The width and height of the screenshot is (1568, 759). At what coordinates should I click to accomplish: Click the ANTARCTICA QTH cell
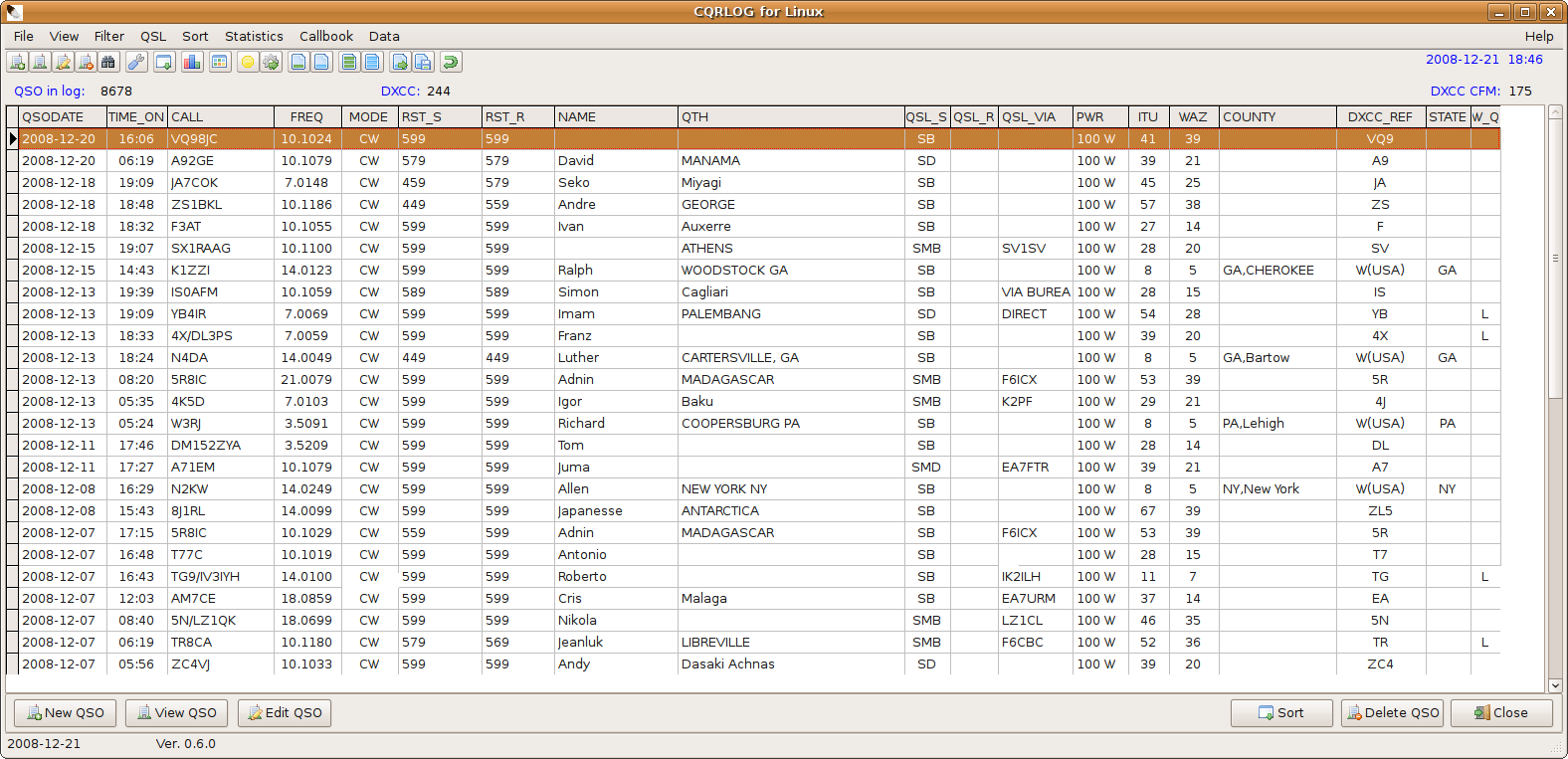(x=791, y=511)
